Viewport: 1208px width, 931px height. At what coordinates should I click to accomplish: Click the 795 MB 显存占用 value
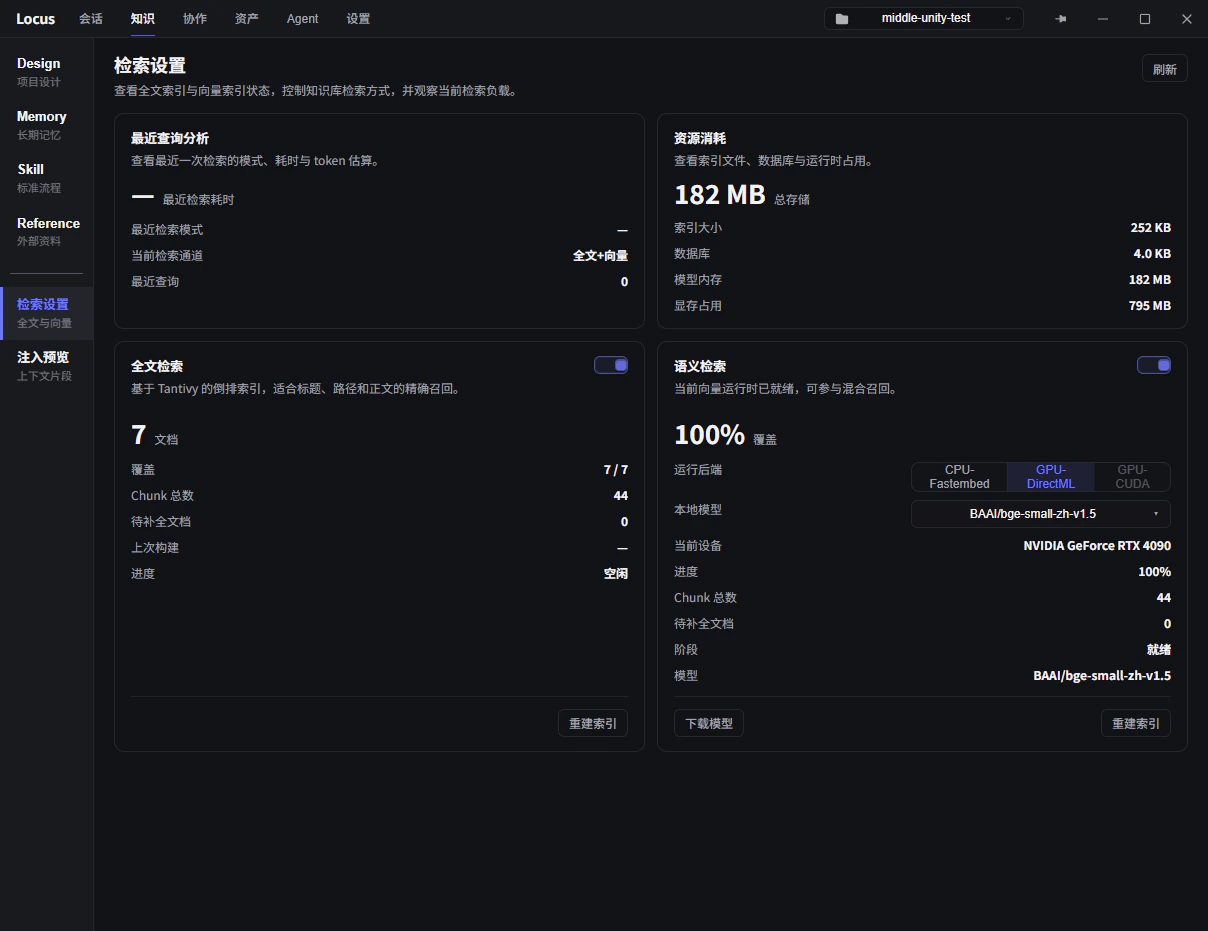[x=1150, y=306]
